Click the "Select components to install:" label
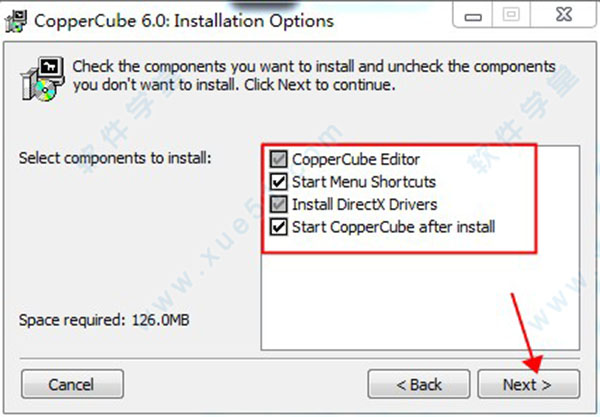Image resolution: width=600 pixels, height=417 pixels. [x=115, y=158]
